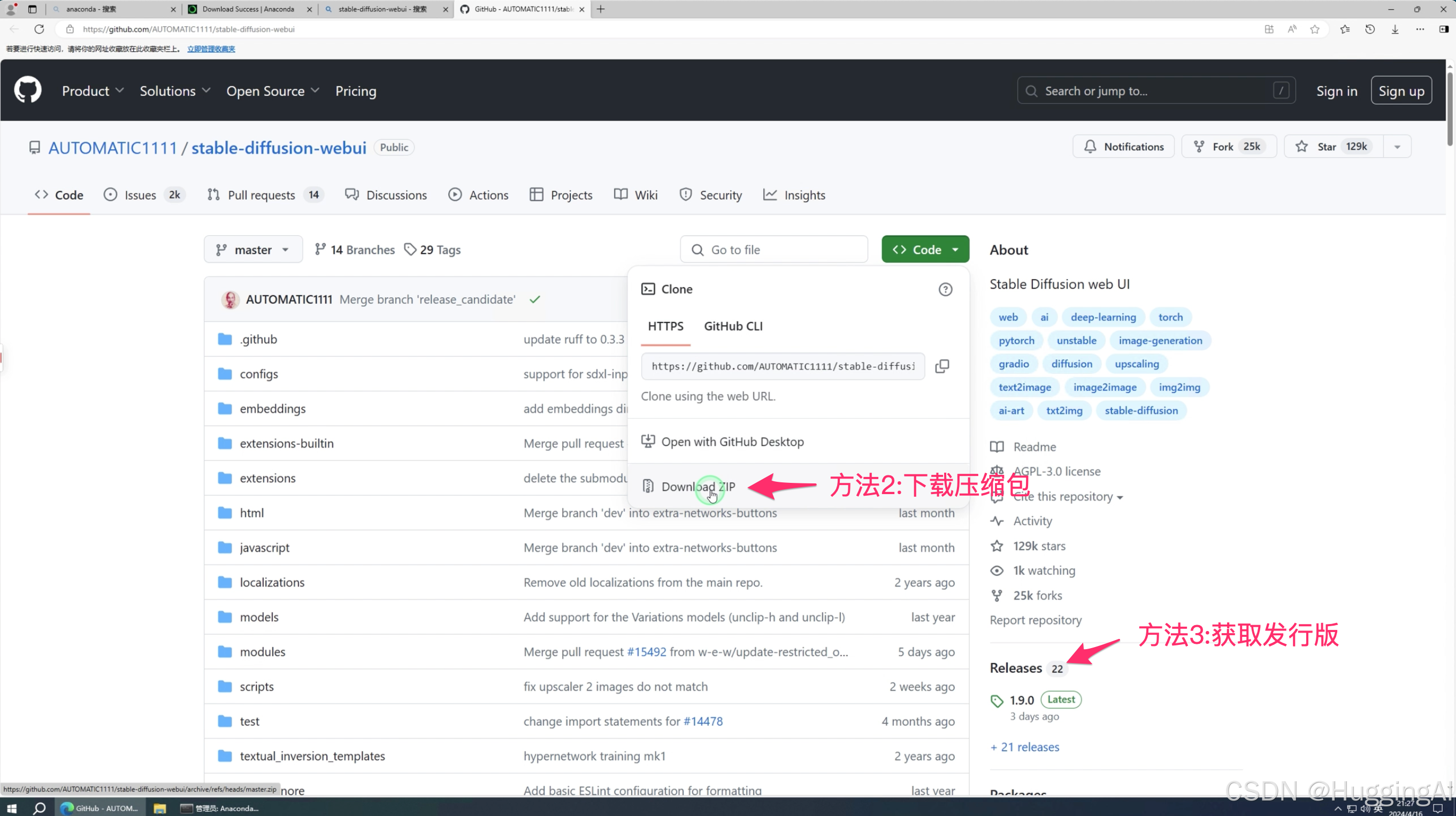Open the + 21 releases link
The height and width of the screenshot is (816, 1456).
click(x=1025, y=747)
